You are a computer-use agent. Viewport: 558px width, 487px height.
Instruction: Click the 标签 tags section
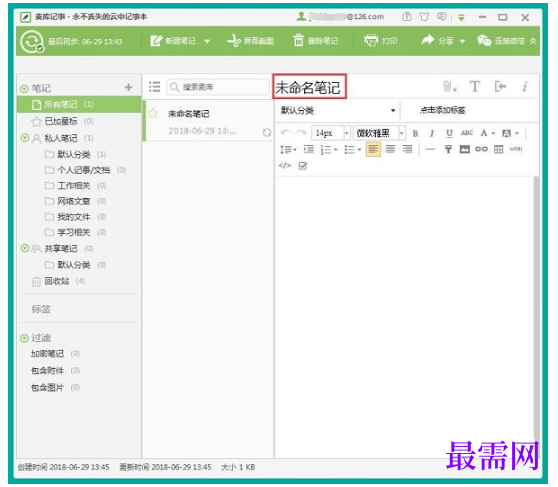point(41,309)
